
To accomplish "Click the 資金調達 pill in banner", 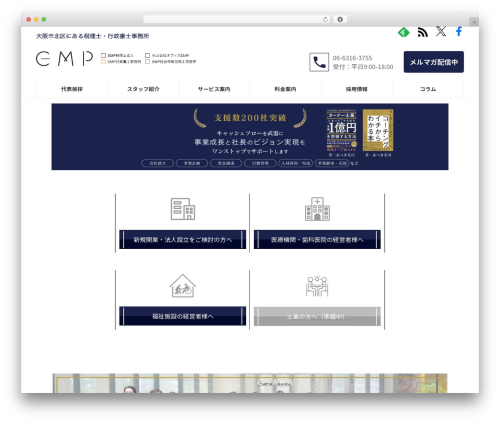I will point(226,163).
